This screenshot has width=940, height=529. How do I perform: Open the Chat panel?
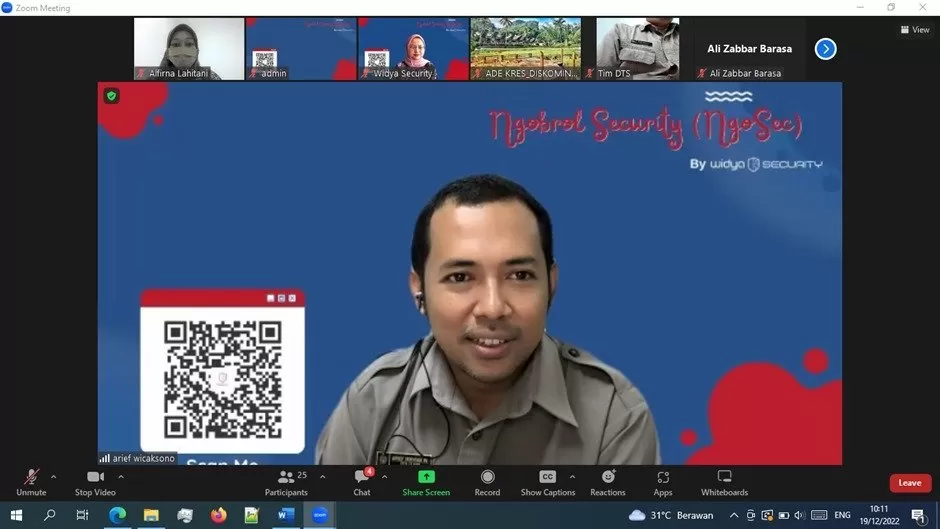tap(362, 483)
